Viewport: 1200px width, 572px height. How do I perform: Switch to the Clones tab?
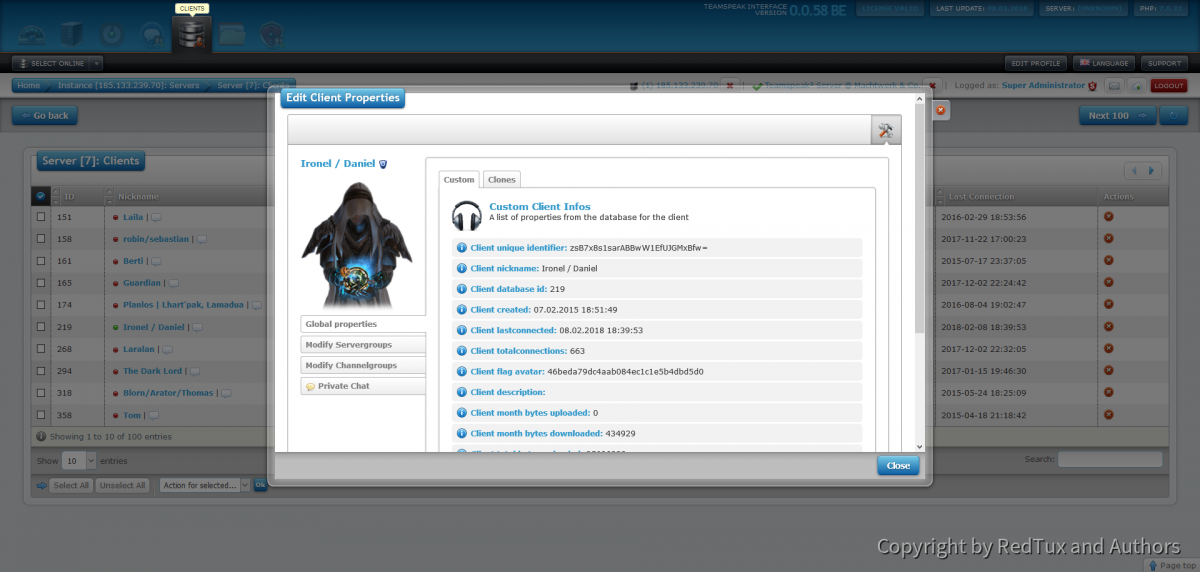pyautogui.click(x=502, y=180)
